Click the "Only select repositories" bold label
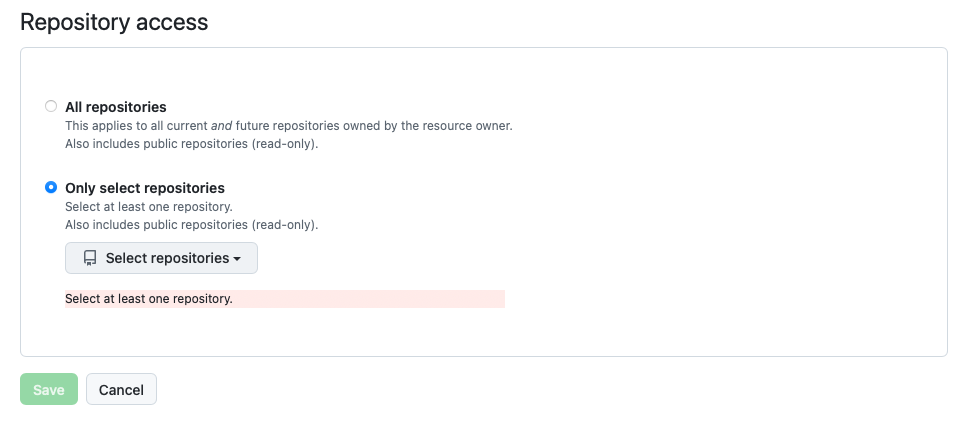 pos(145,187)
